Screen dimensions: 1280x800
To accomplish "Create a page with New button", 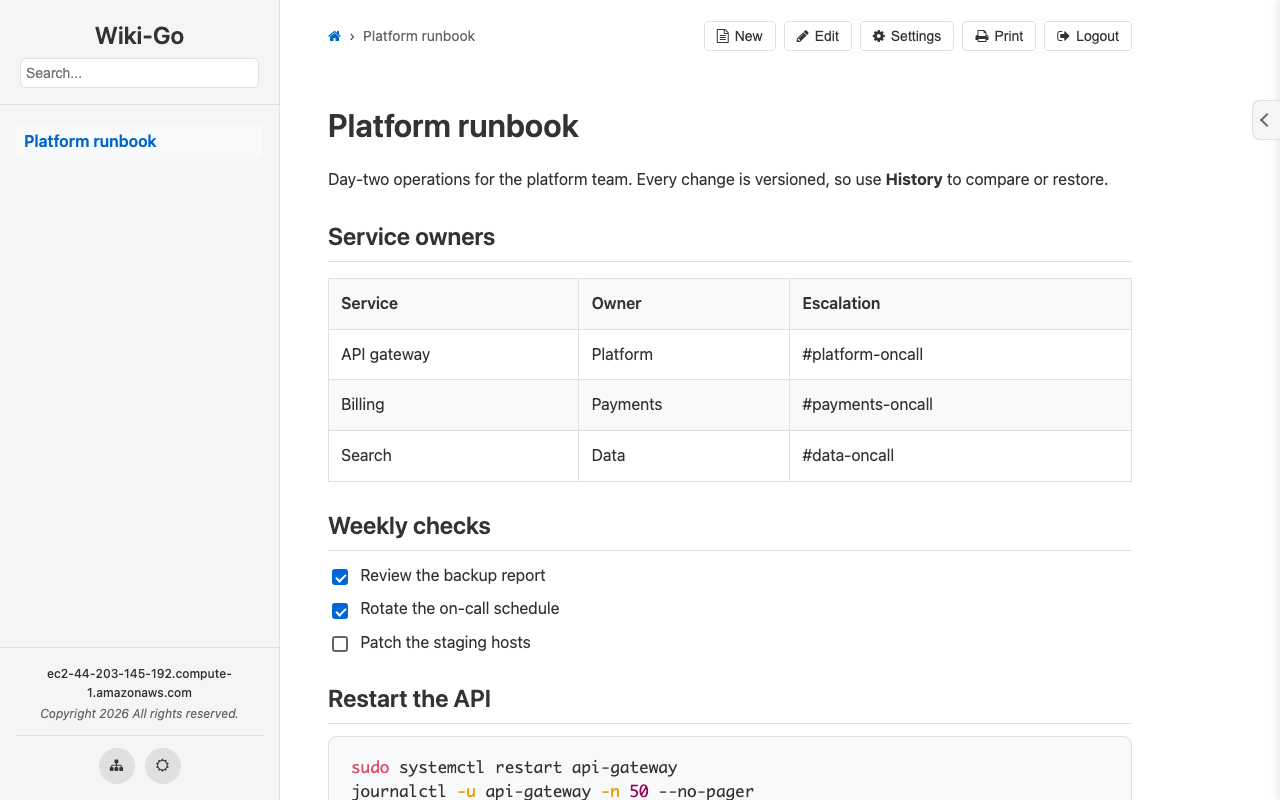I will (740, 36).
